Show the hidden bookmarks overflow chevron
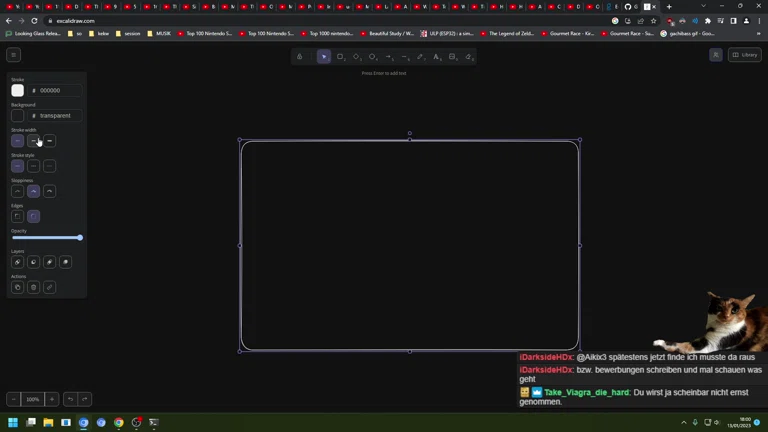This screenshot has height=432, width=768. coord(759,34)
